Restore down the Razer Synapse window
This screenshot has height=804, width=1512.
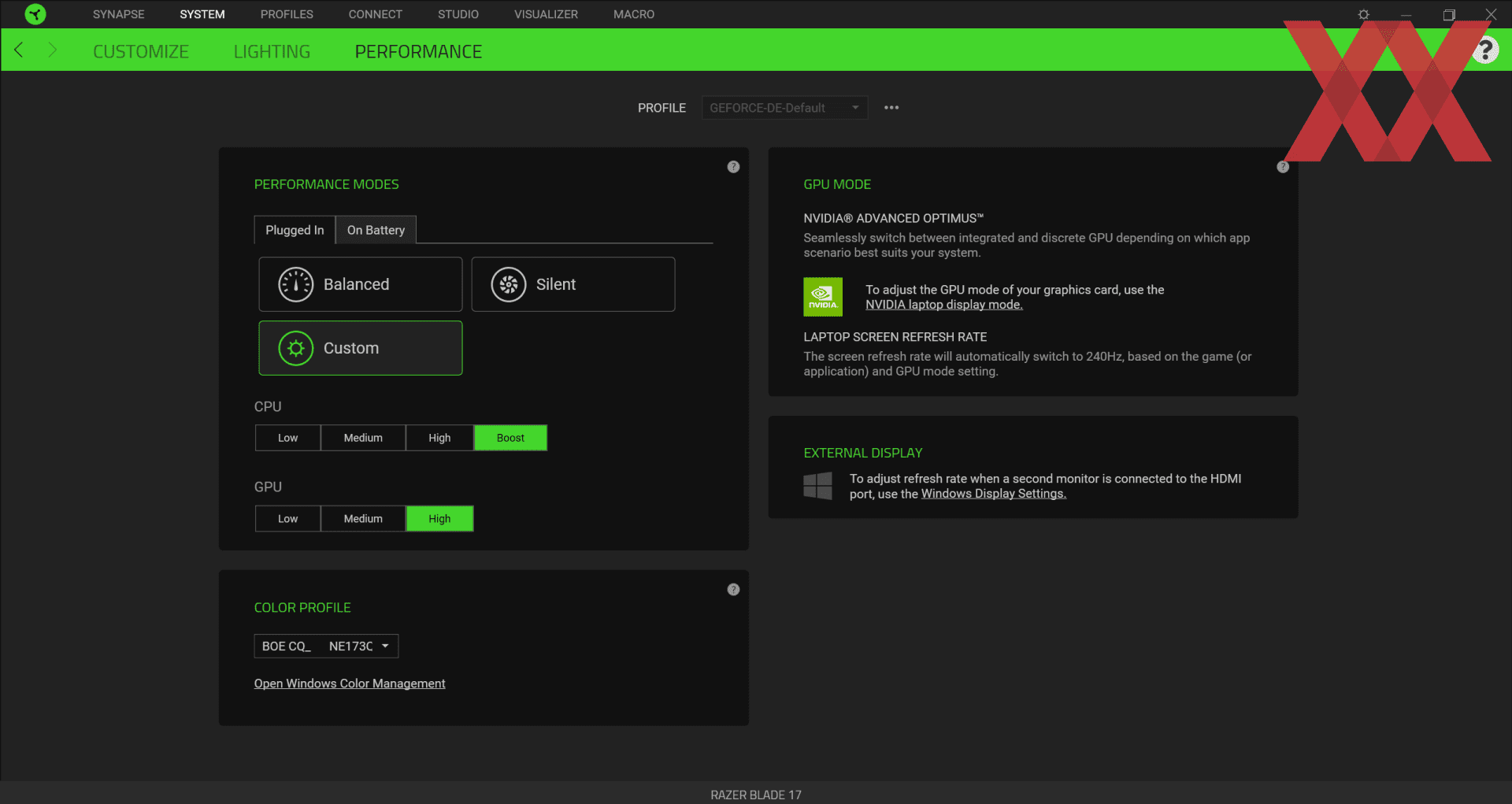(x=1449, y=14)
